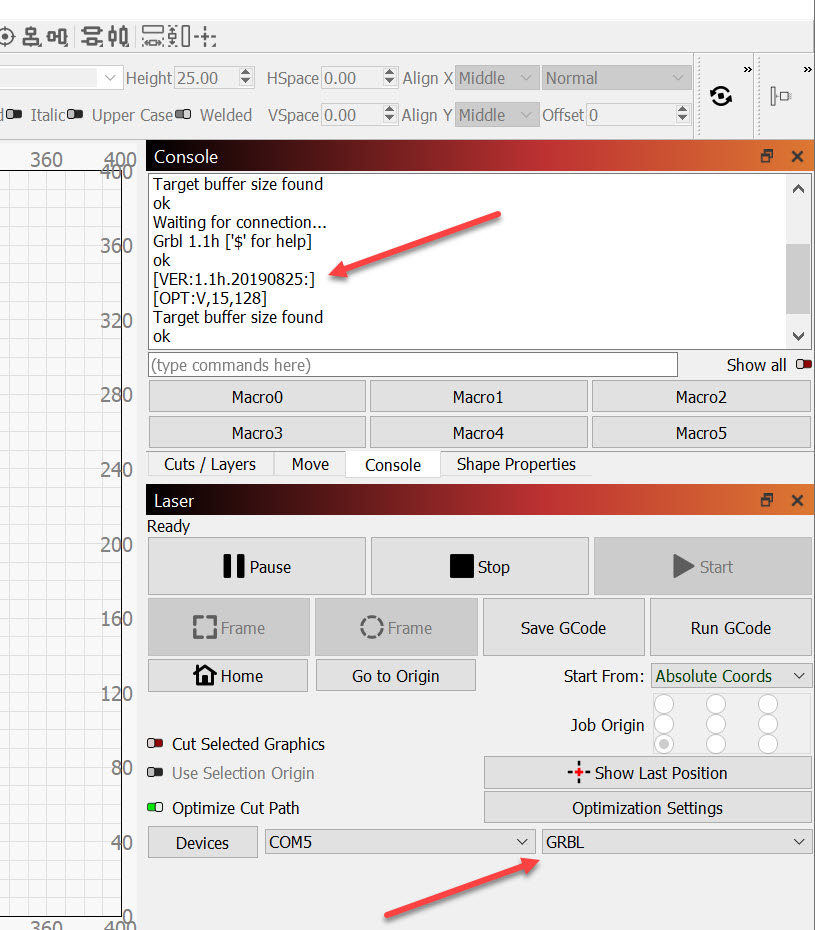This screenshot has height=930, width=815.
Task: Click the circular Frame button
Action: pos(395,628)
